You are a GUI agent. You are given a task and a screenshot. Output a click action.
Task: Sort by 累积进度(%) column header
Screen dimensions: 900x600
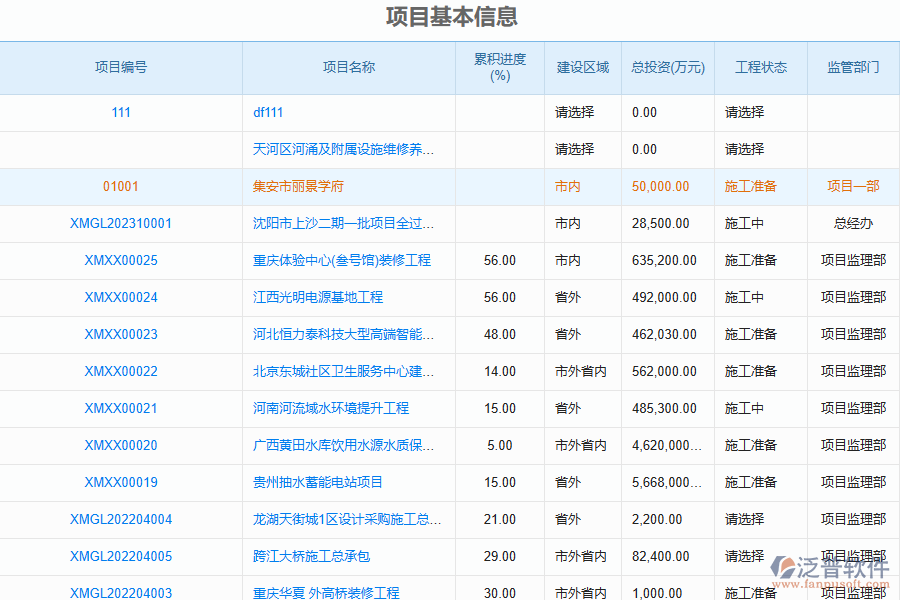pyautogui.click(x=499, y=68)
